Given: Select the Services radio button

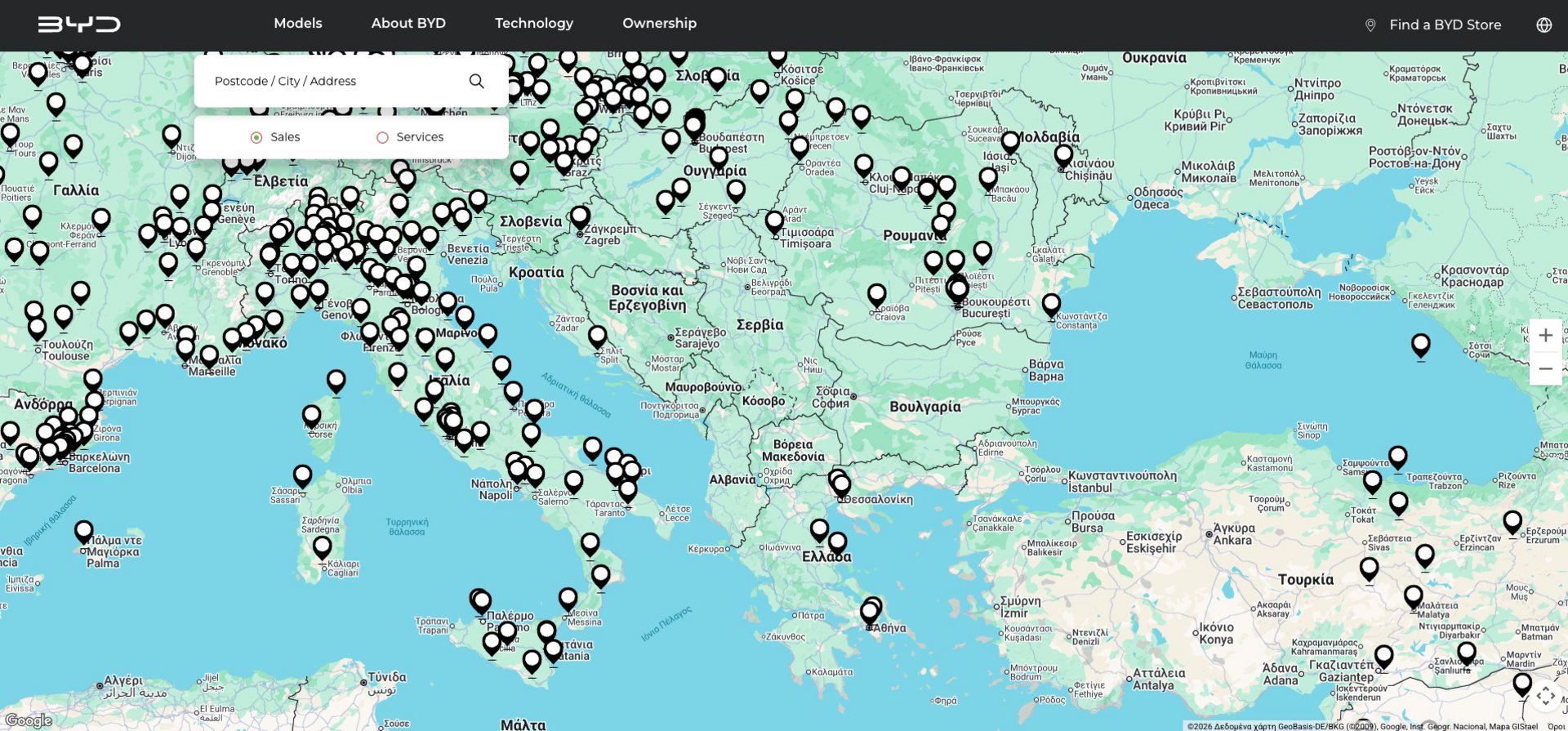Looking at the screenshot, I should (382, 137).
